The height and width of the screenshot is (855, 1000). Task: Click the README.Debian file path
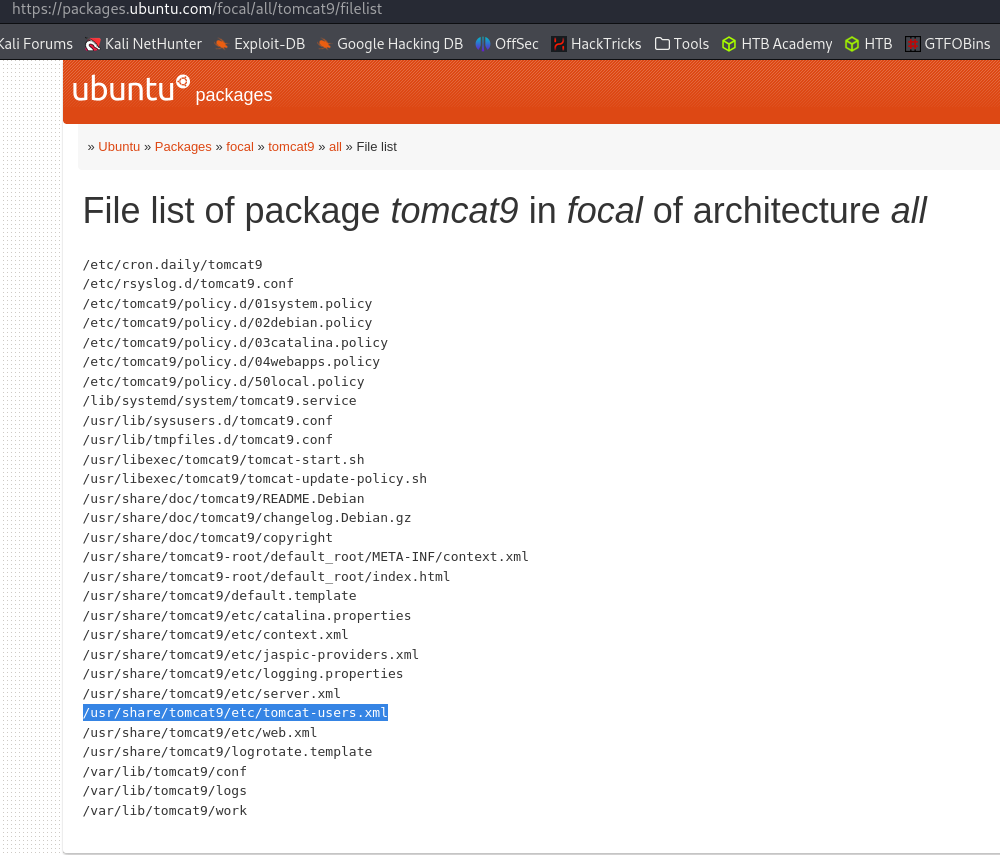(224, 498)
